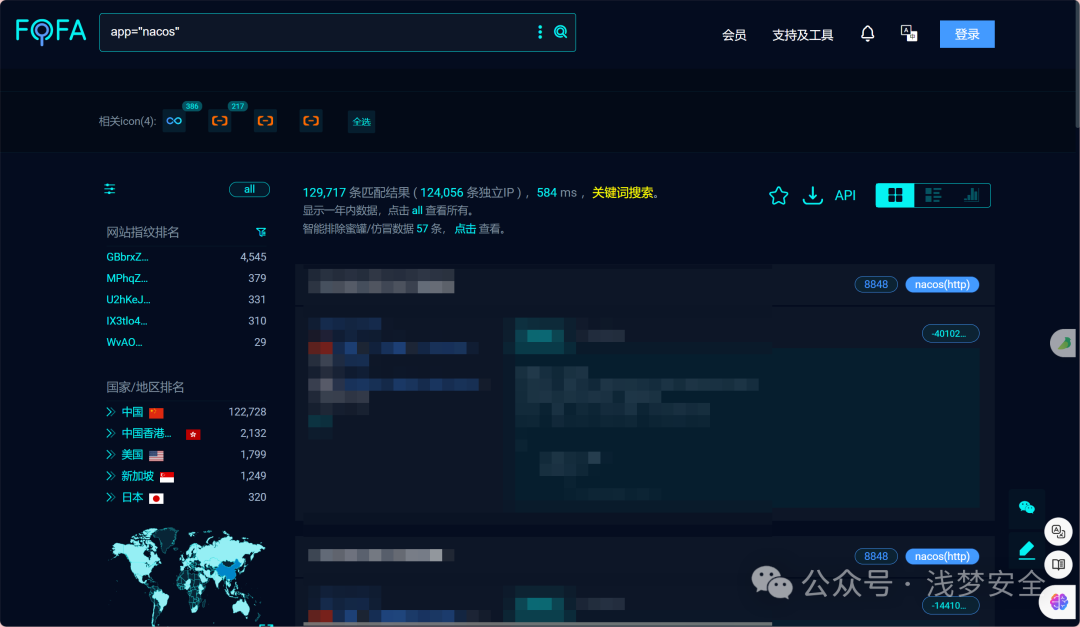Select 美国 in country ranking

click(132, 455)
